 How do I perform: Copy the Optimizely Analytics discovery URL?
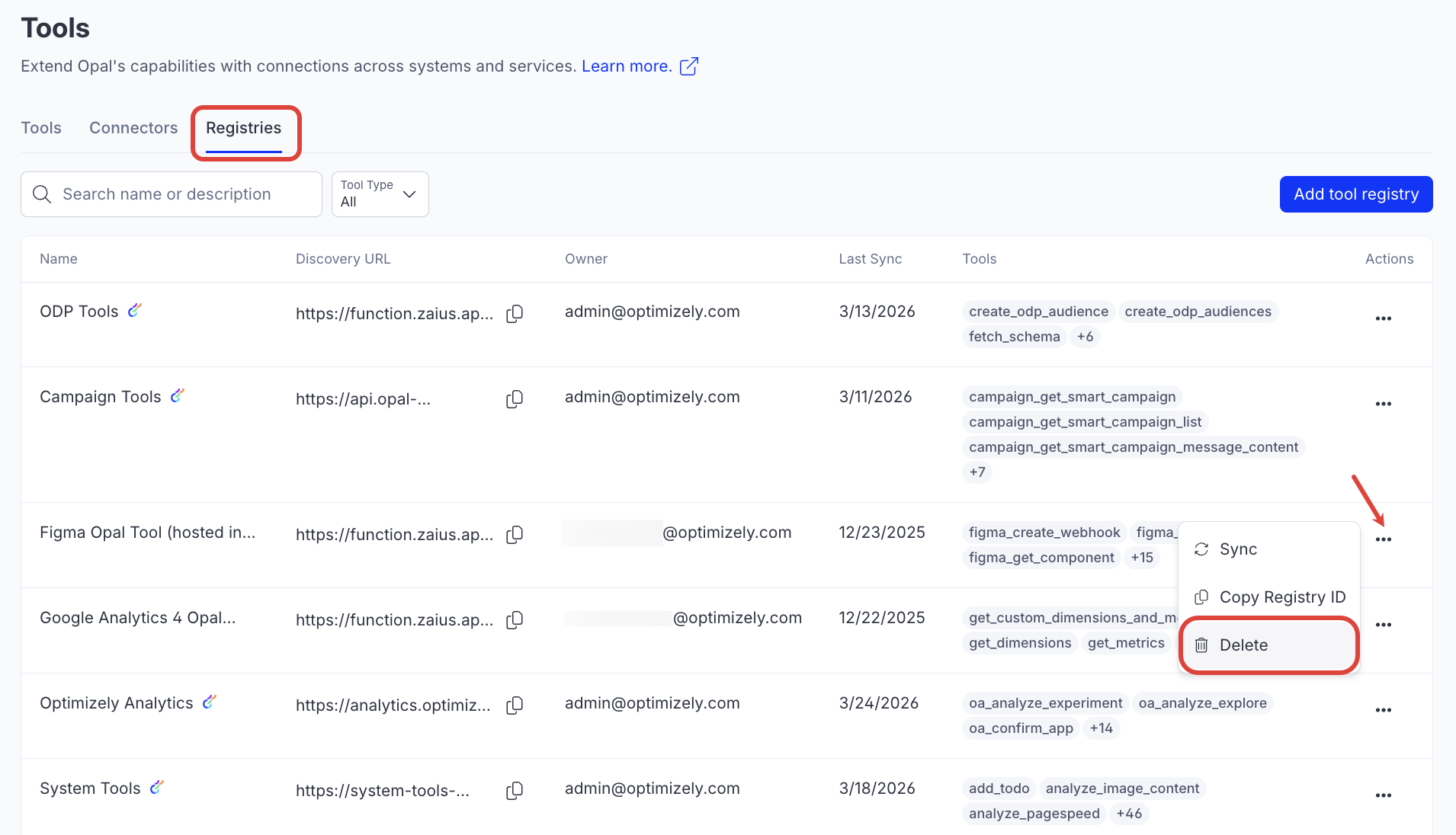click(515, 705)
